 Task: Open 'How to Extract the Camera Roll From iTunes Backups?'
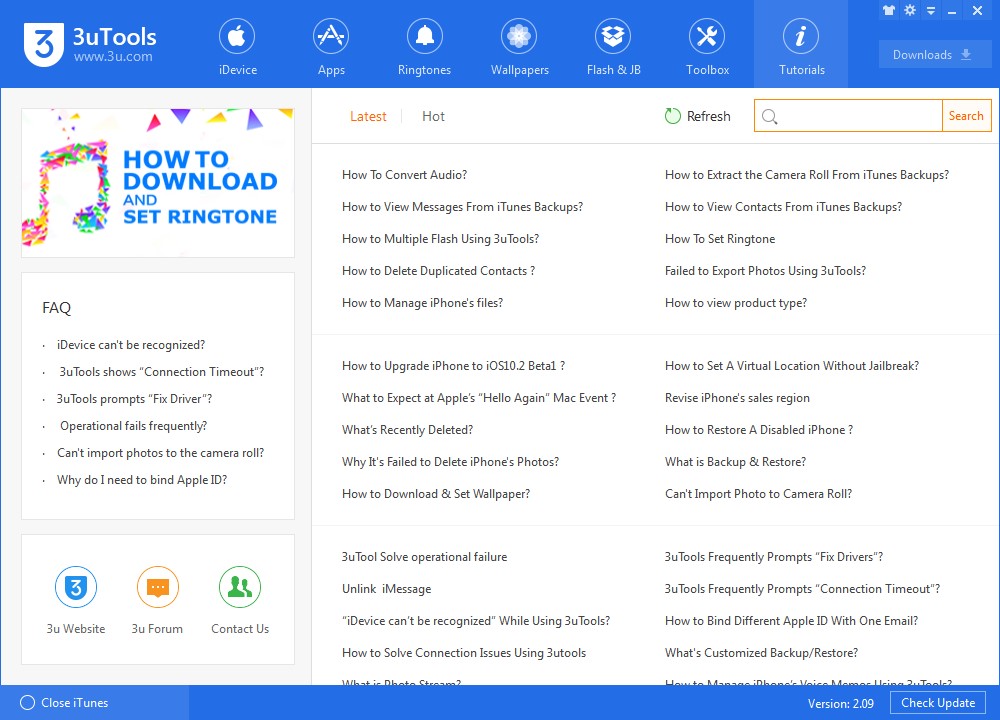807,175
